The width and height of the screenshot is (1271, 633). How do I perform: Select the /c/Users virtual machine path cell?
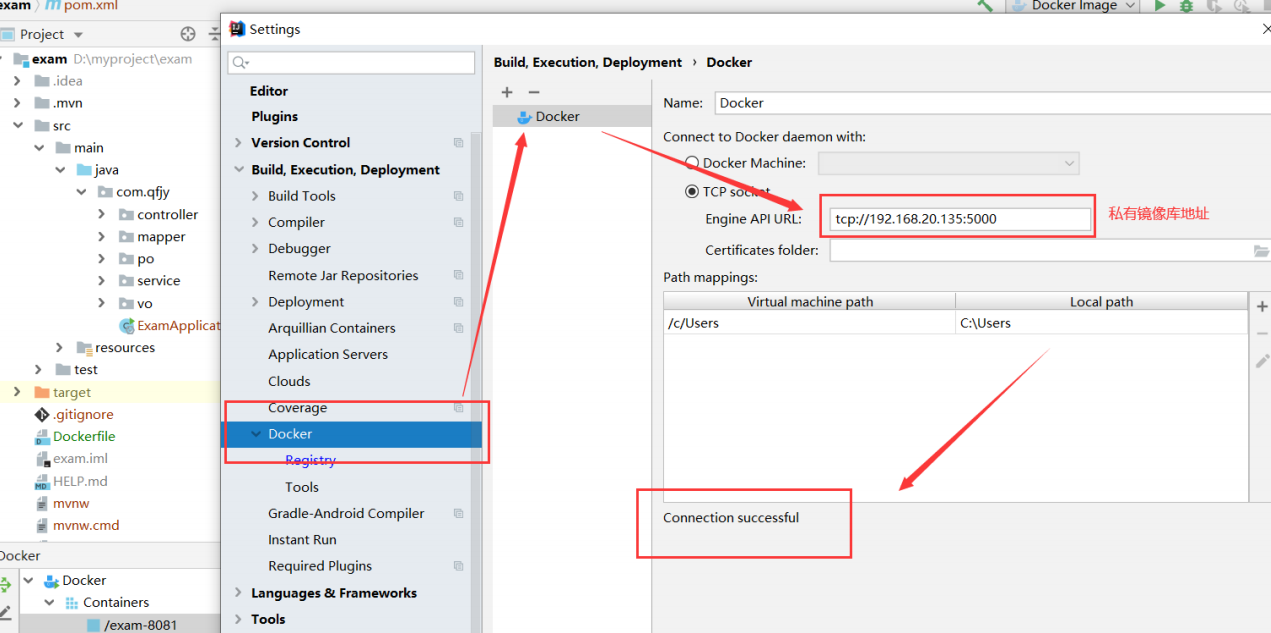809,323
